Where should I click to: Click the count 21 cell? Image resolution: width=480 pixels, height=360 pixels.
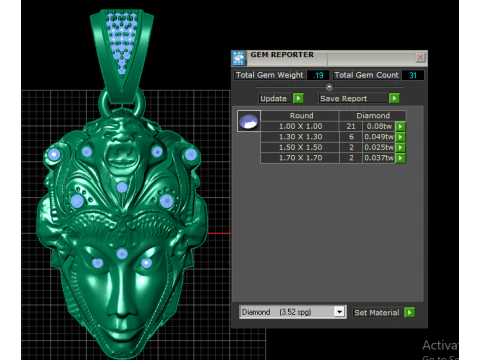(x=351, y=126)
